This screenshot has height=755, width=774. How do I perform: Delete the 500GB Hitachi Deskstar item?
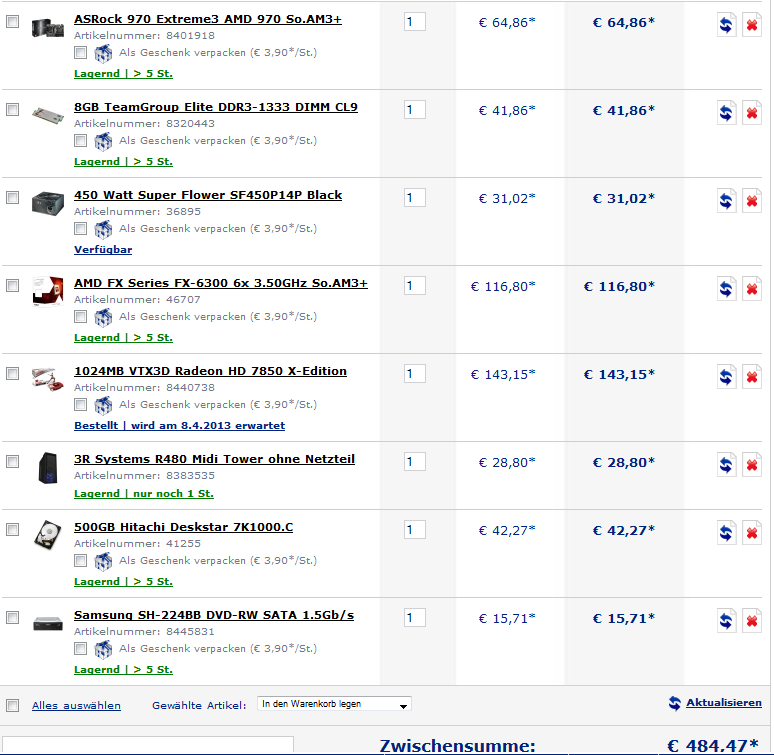tap(751, 533)
